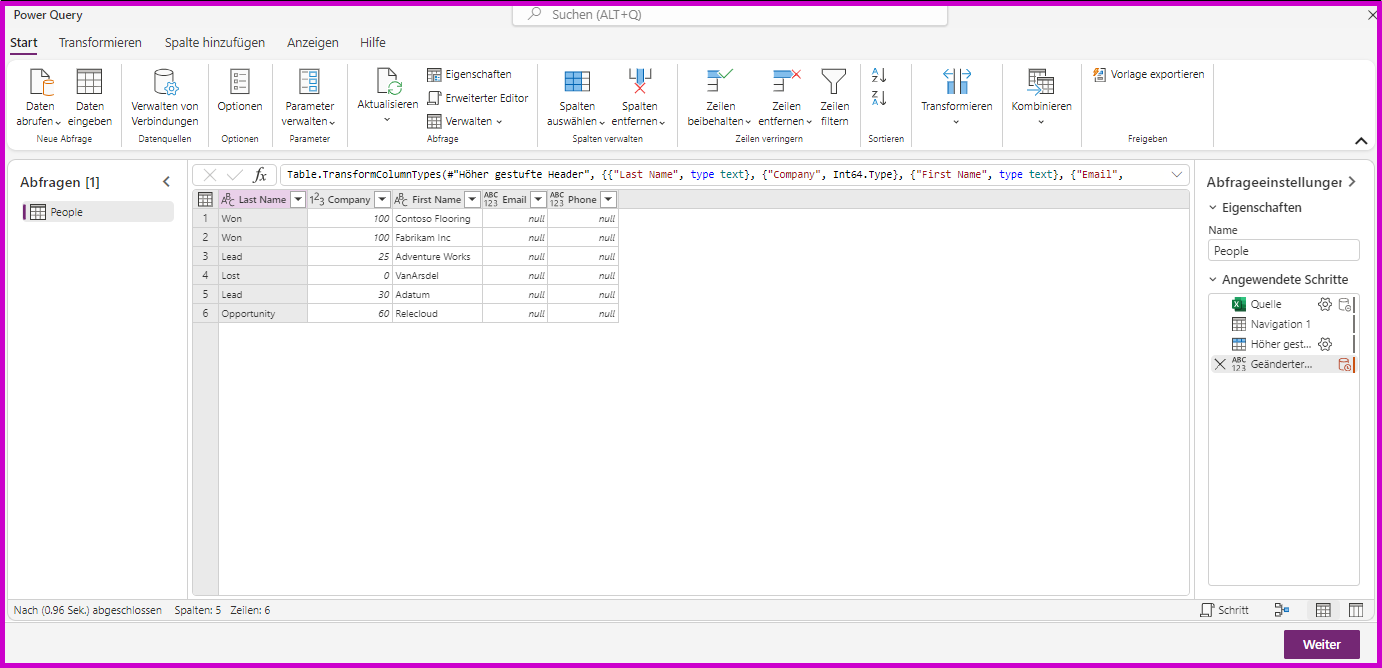Click the Daten abrufen icon
The width and height of the screenshot is (1382, 668).
point(41,82)
